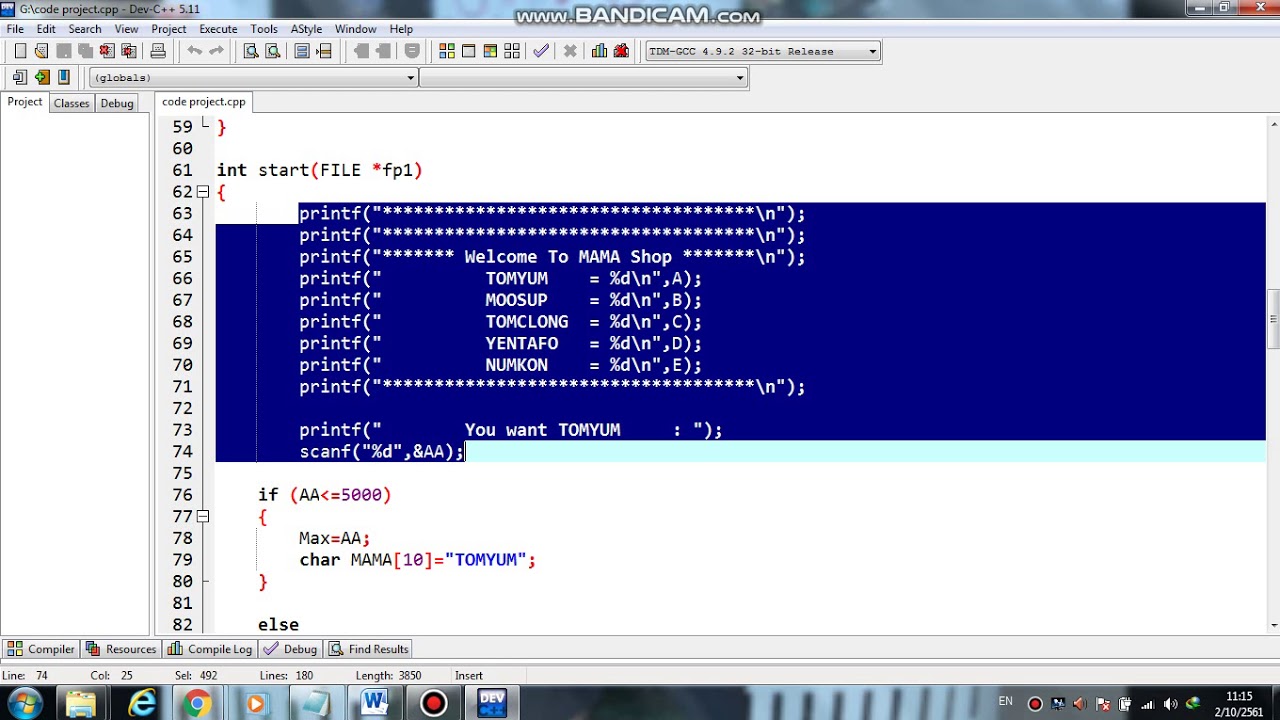The height and width of the screenshot is (720, 1280).
Task: Click the editor scrollbar down arrow
Action: click(1273, 625)
